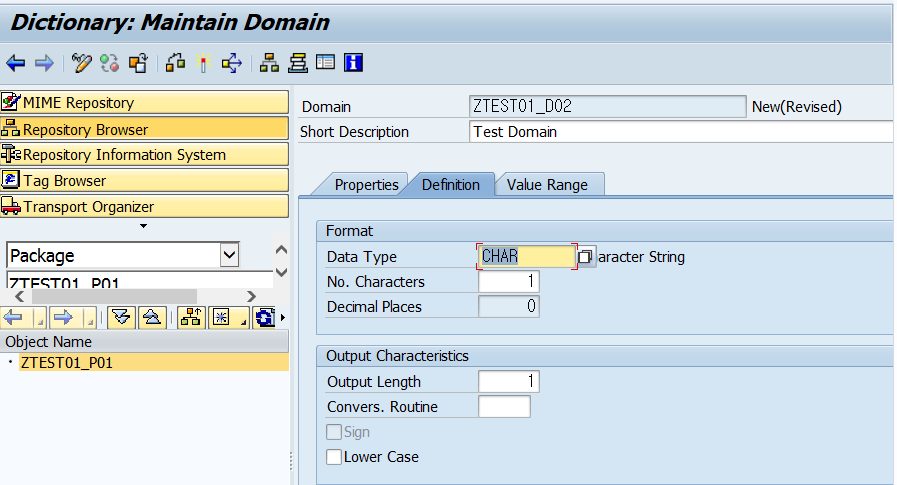Click the Data Type field CHAR
The height and width of the screenshot is (485, 897).
point(526,256)
